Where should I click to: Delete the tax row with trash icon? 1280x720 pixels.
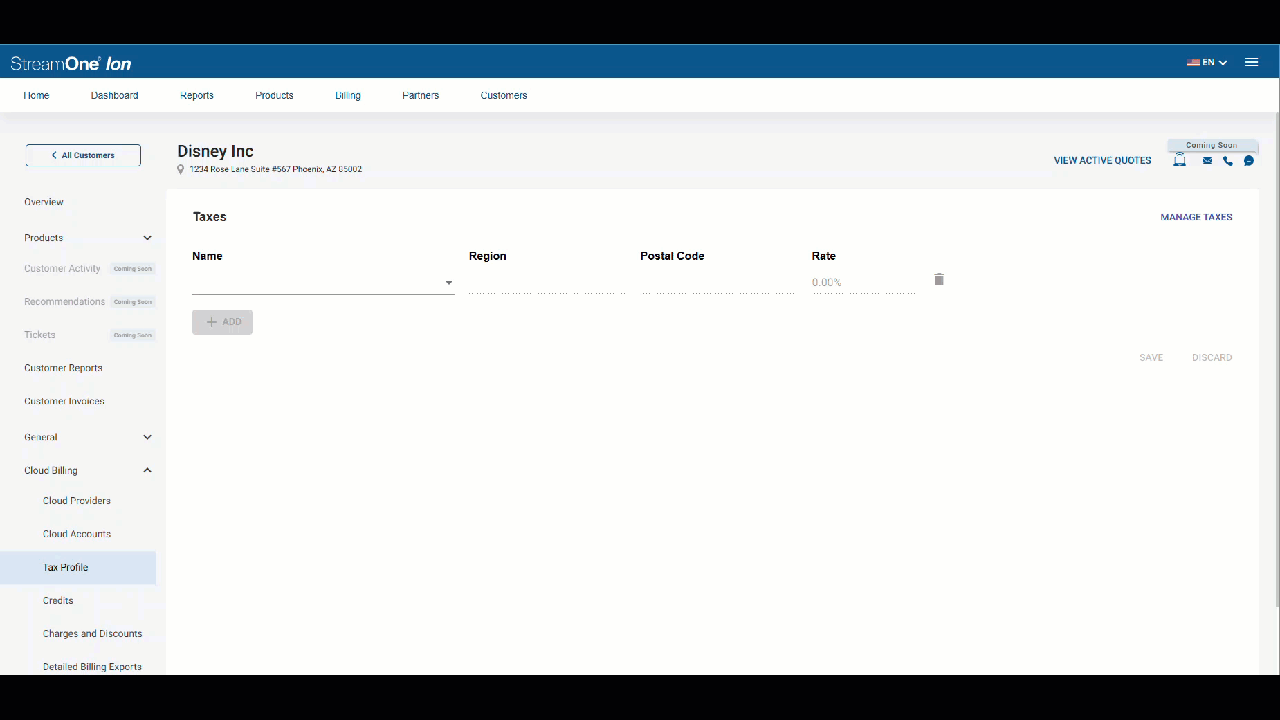tap(939, 279)
